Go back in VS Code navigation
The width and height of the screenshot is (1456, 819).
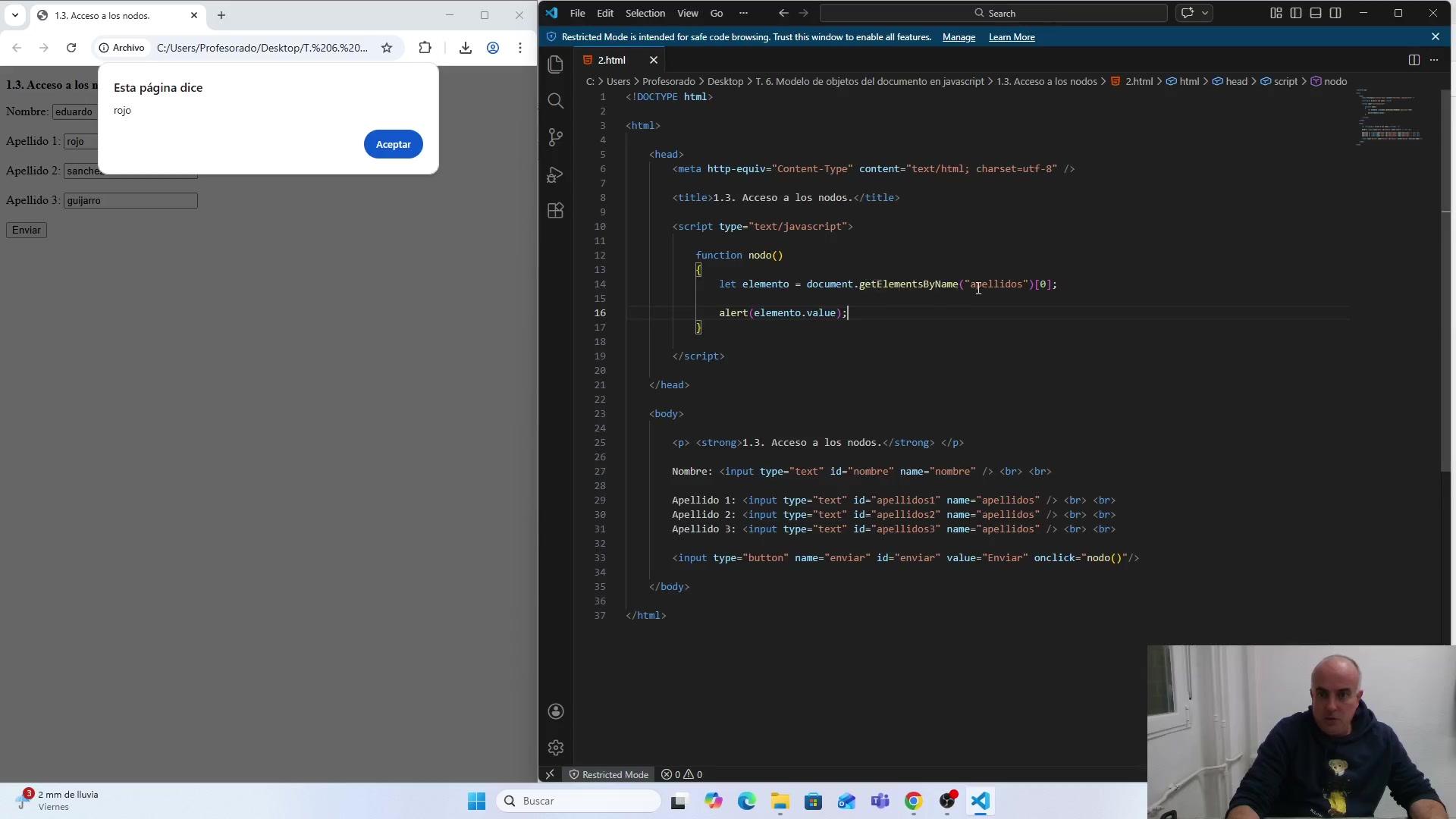(x=783, y=13)
